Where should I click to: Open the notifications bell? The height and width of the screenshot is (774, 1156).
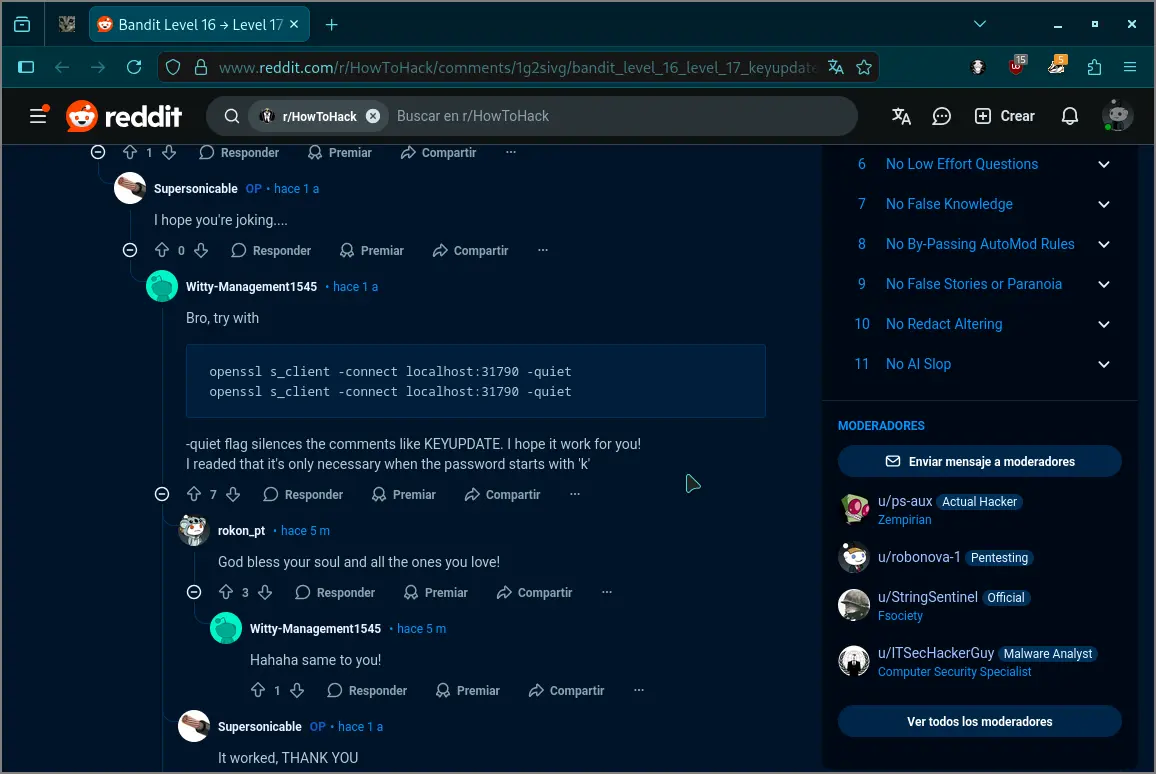1069,116
